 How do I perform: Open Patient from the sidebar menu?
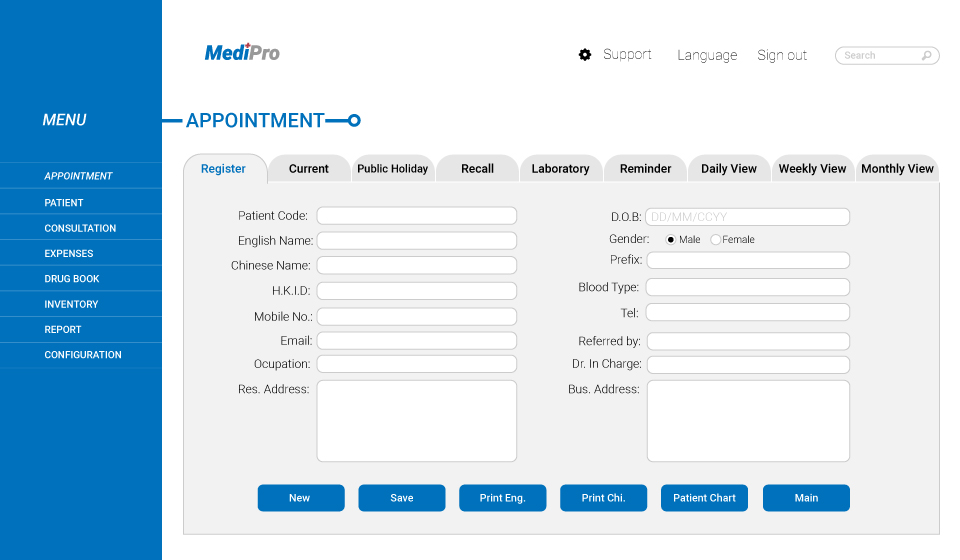point(64,202)
